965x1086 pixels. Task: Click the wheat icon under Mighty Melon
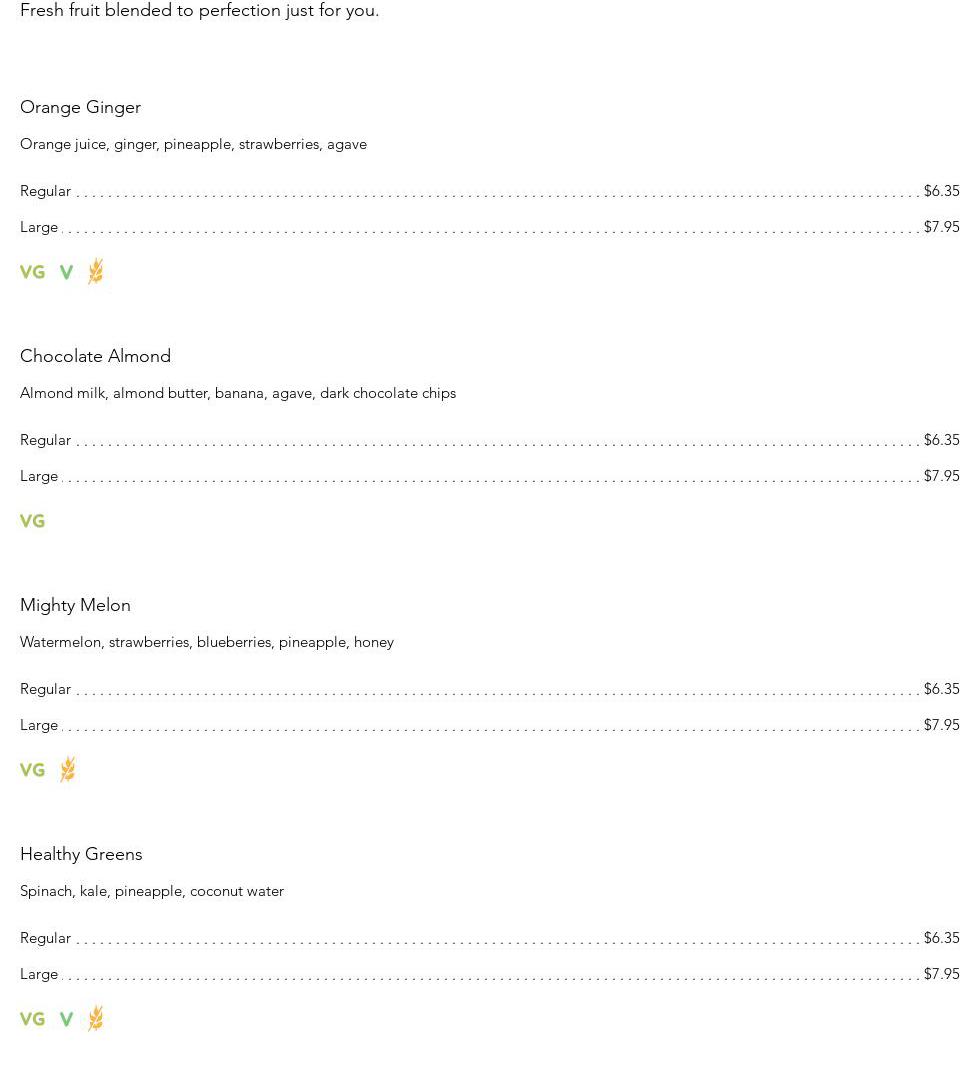pos(67,769)
